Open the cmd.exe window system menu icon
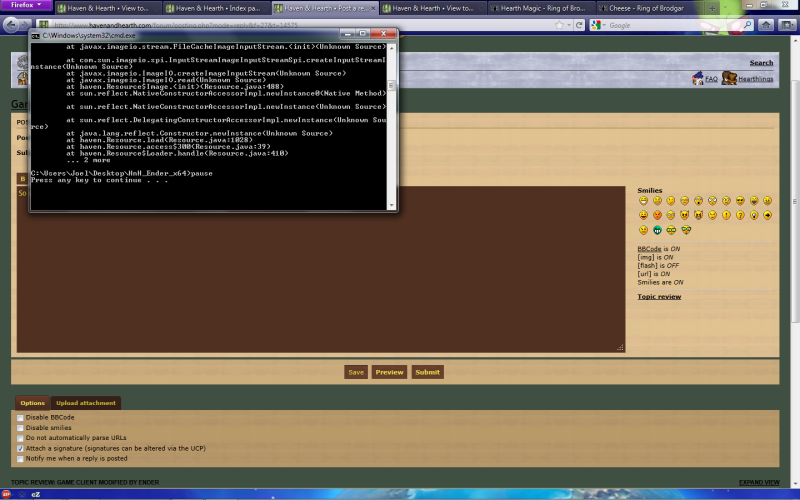The width and height of the screenshot is (800, 500). click(x=35, y=36)
